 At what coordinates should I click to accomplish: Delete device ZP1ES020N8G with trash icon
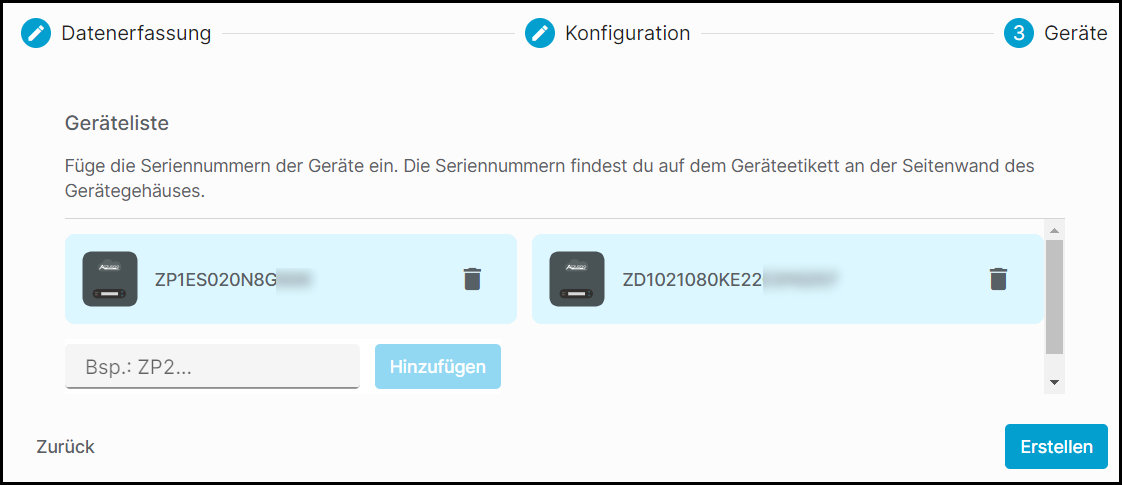(472, 279)
